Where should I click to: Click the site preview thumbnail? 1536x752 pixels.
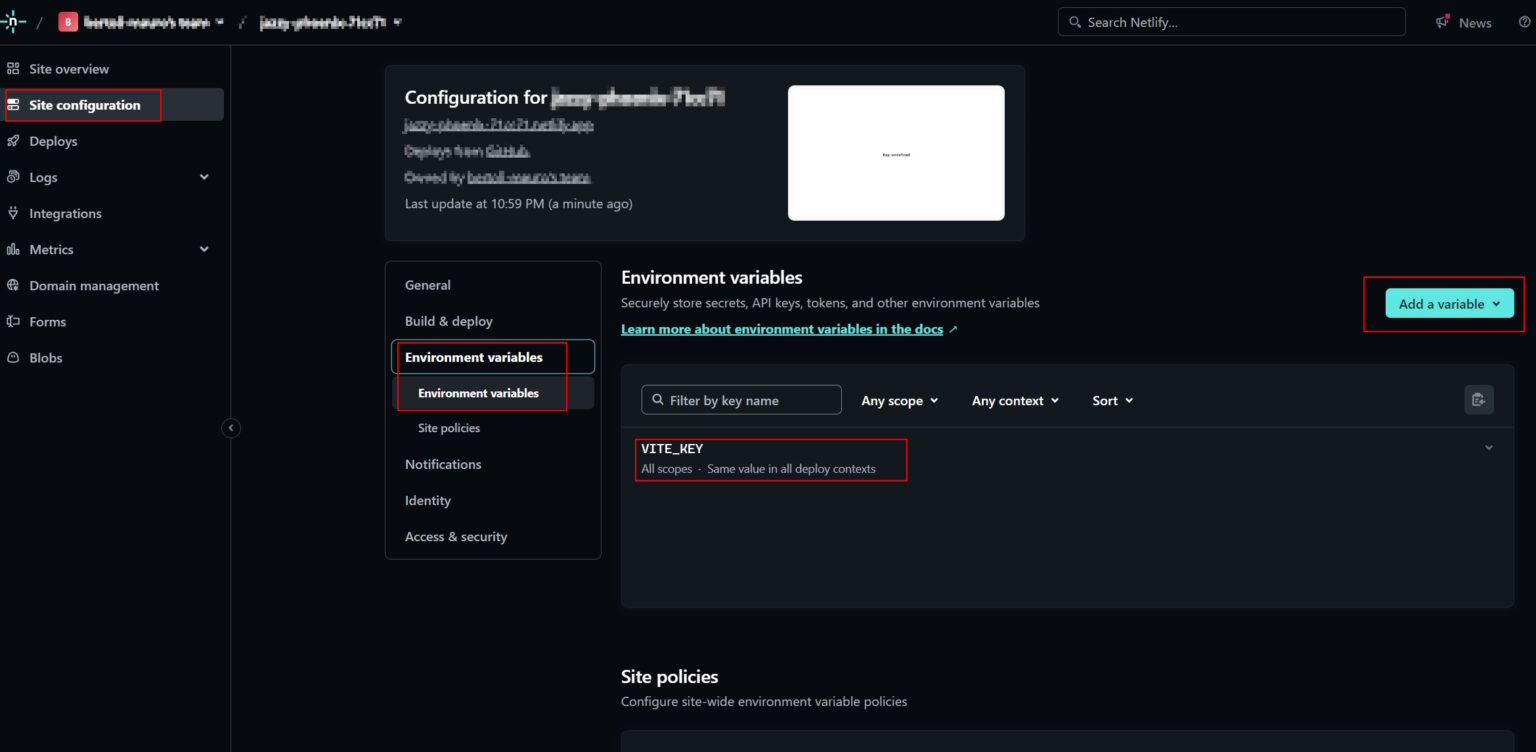click(896, 153)
